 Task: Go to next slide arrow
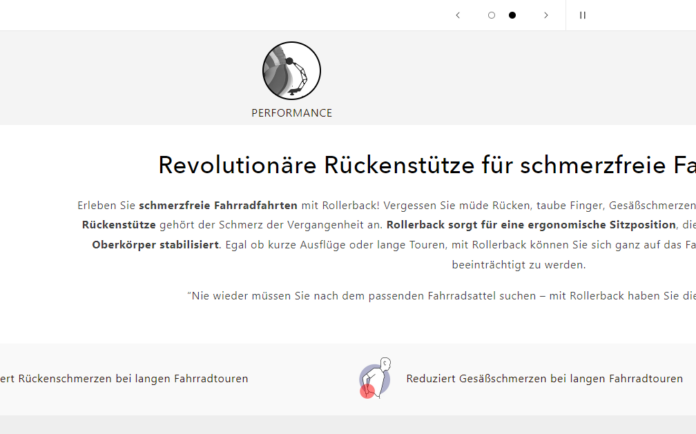[x=546, y=16]
